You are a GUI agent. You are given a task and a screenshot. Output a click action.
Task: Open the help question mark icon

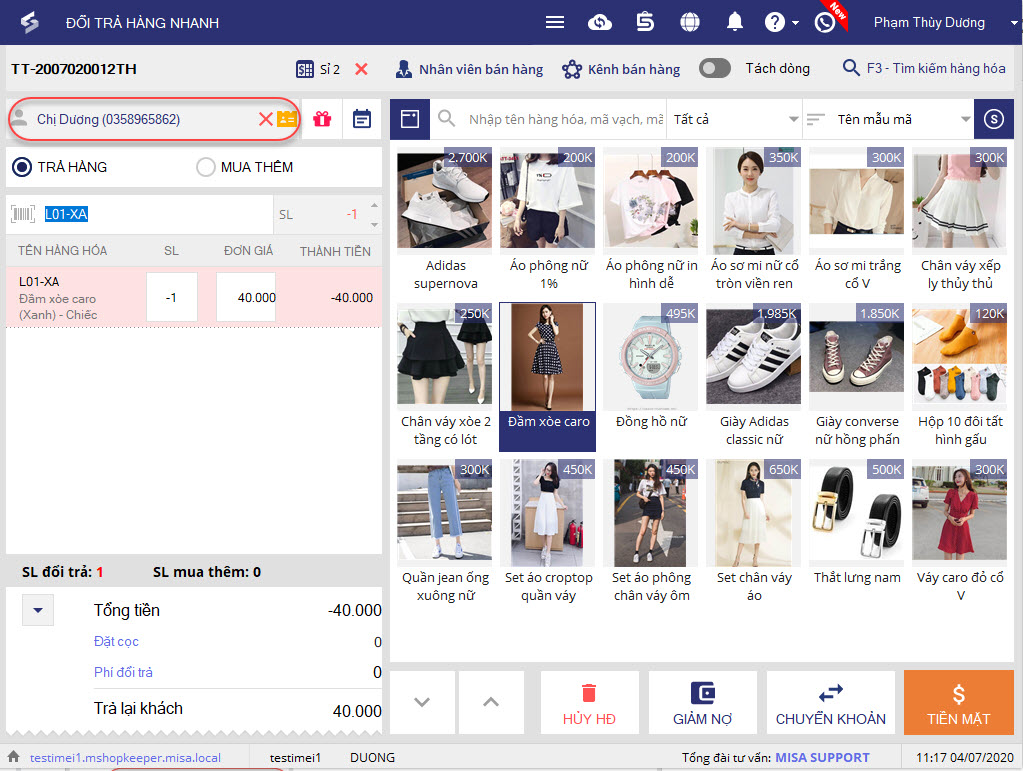(774, 23)
